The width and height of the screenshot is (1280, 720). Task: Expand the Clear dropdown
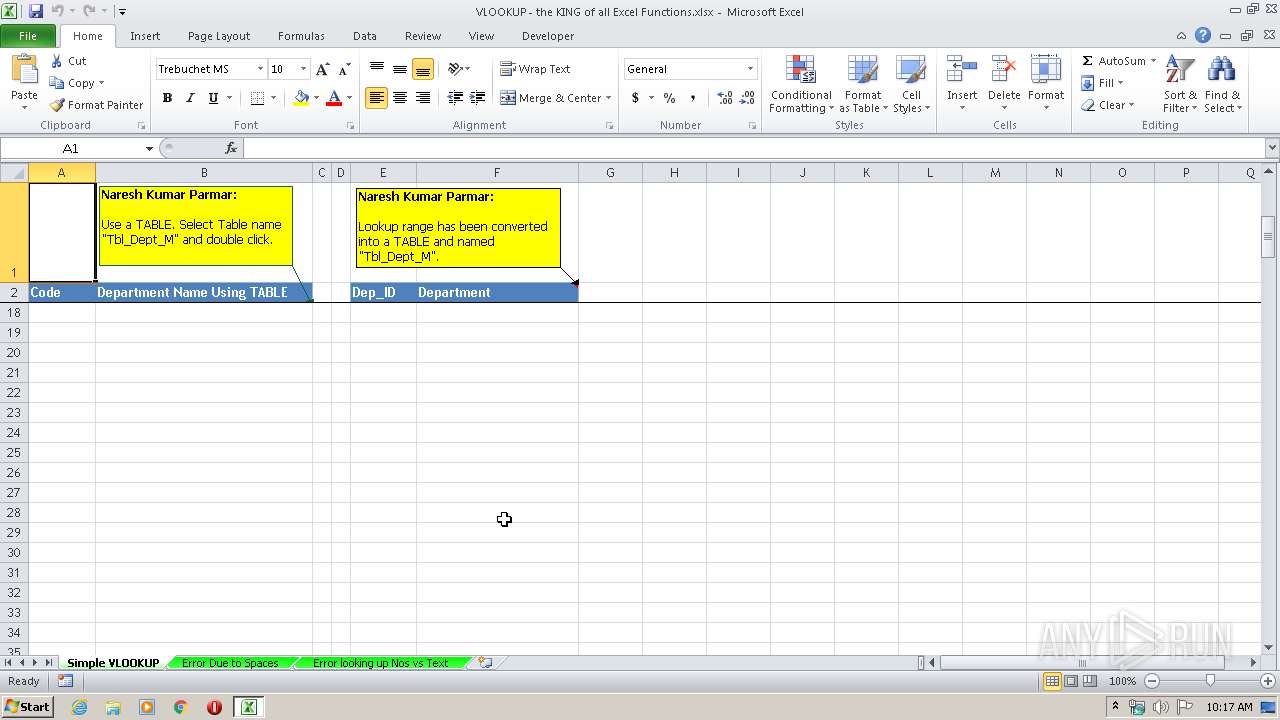point(1131,105)
